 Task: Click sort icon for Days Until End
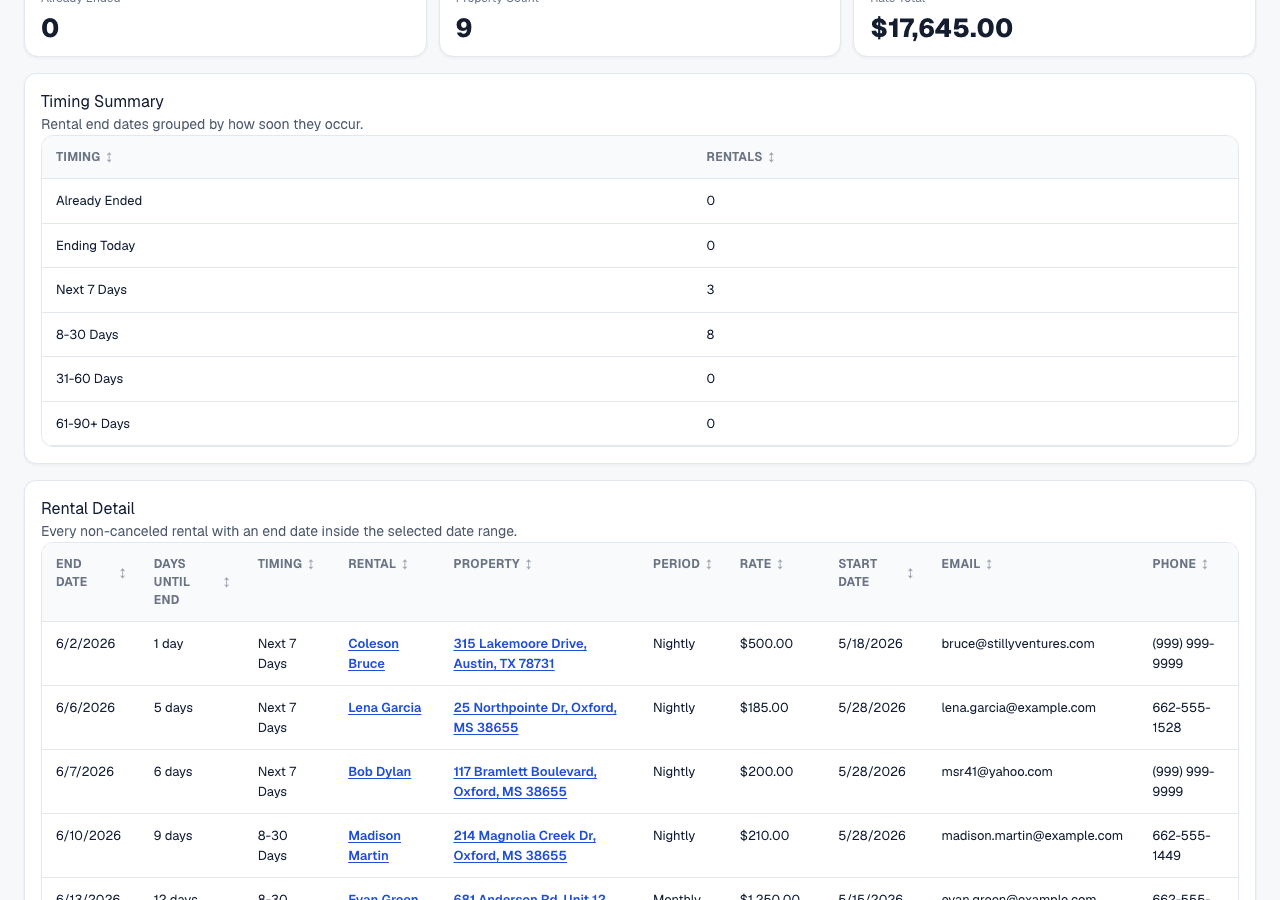226,582
